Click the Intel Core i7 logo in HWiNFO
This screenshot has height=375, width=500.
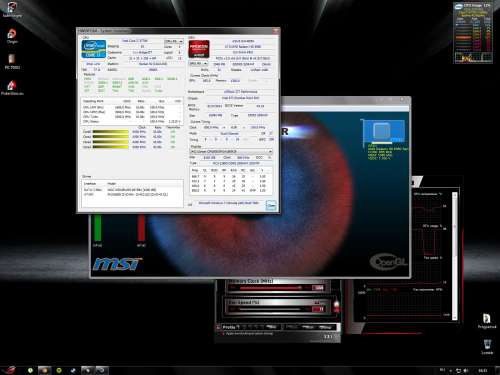coord(94,49)
